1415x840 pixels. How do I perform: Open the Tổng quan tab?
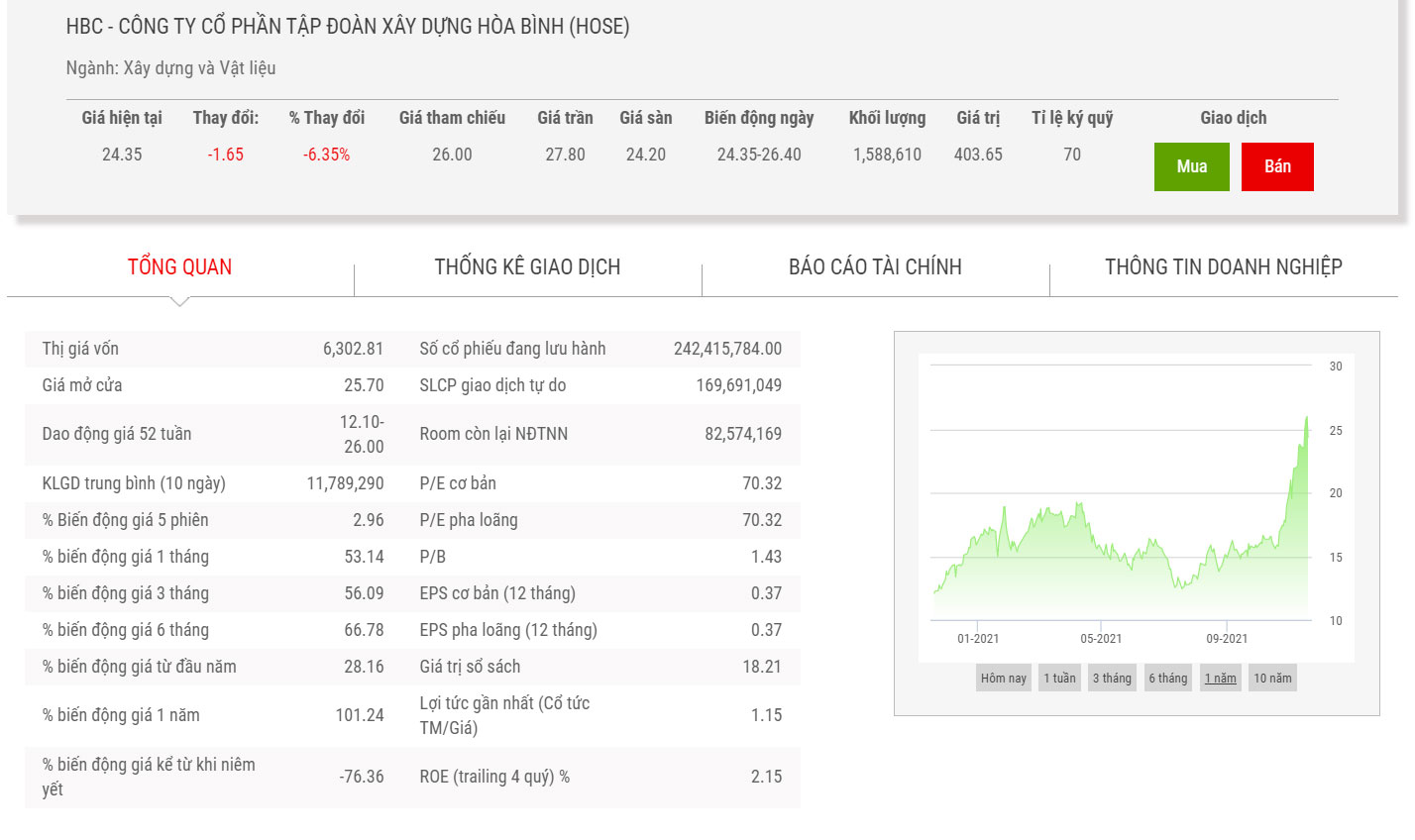coord(179,266)
